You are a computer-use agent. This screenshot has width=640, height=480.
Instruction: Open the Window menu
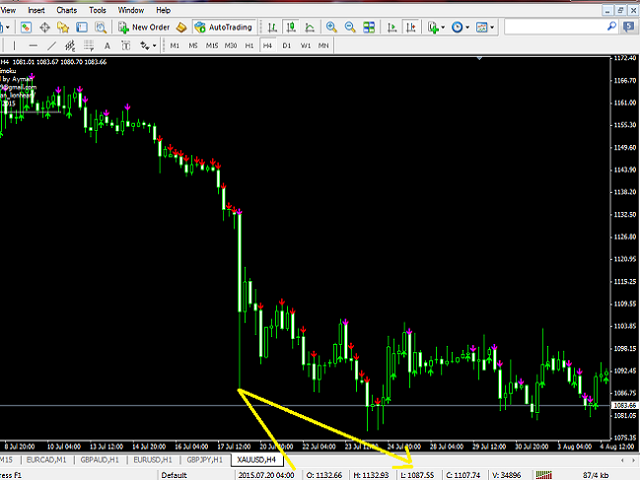[131, 10]
